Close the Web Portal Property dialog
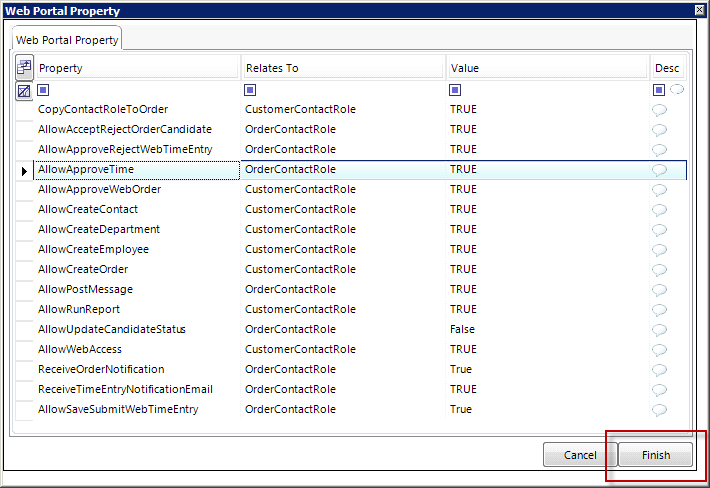The height and width of the screenshot is (488, 710). pos(699,9)
